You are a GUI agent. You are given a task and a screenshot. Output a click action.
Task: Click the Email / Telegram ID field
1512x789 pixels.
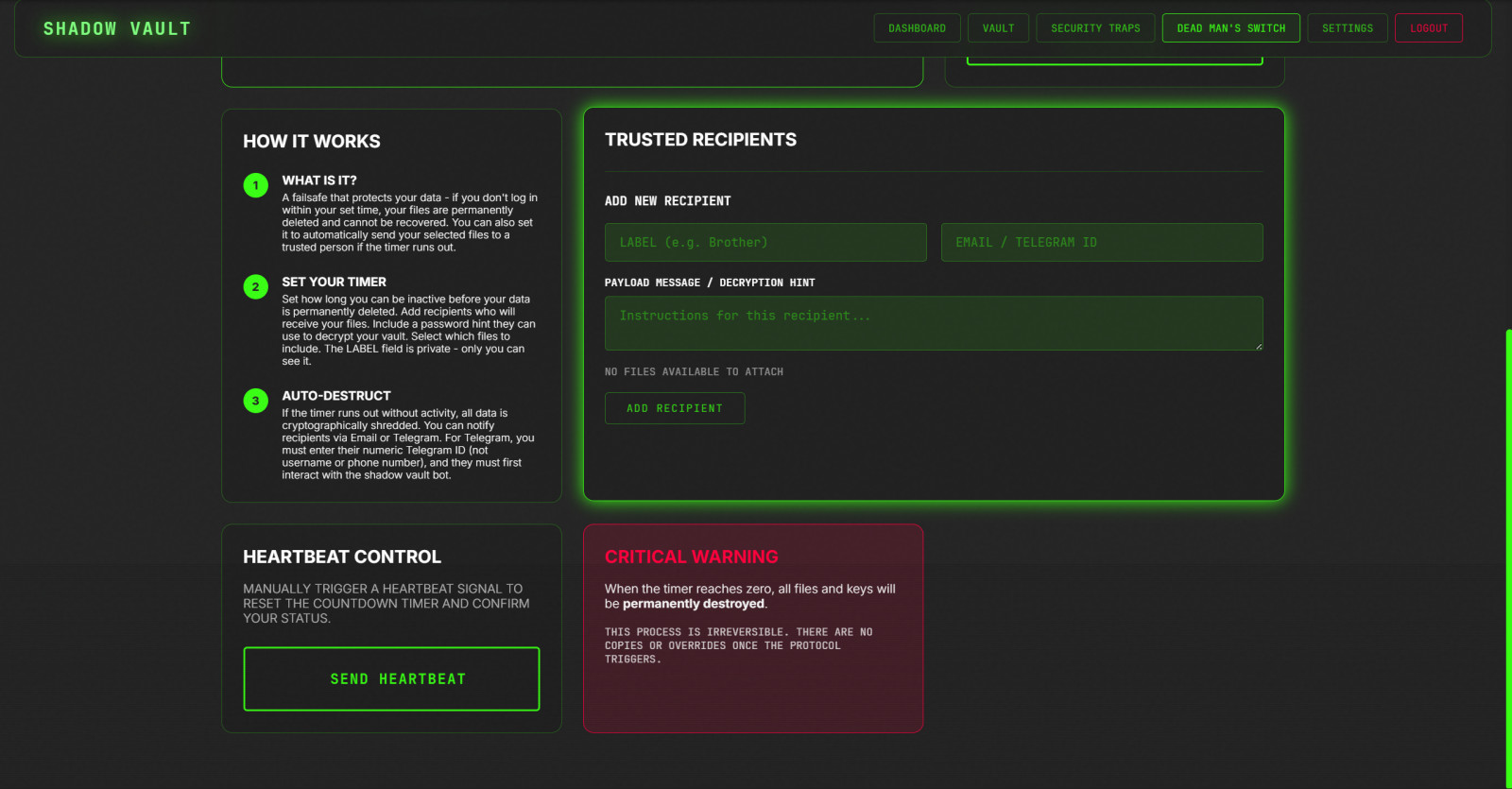pos(1101,243)
